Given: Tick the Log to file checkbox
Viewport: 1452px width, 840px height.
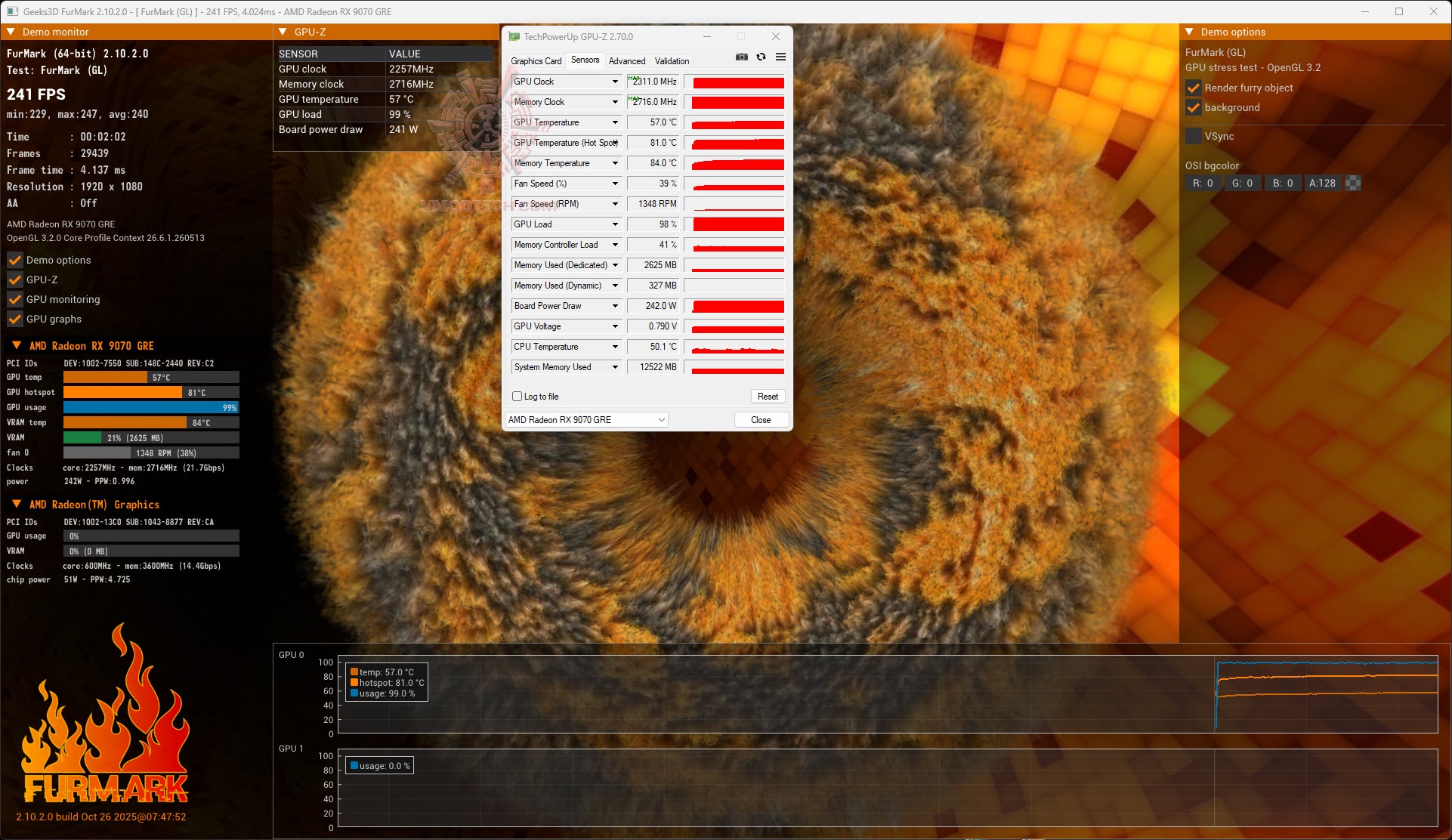Looking at the screenshot, I should click(517, 397).
